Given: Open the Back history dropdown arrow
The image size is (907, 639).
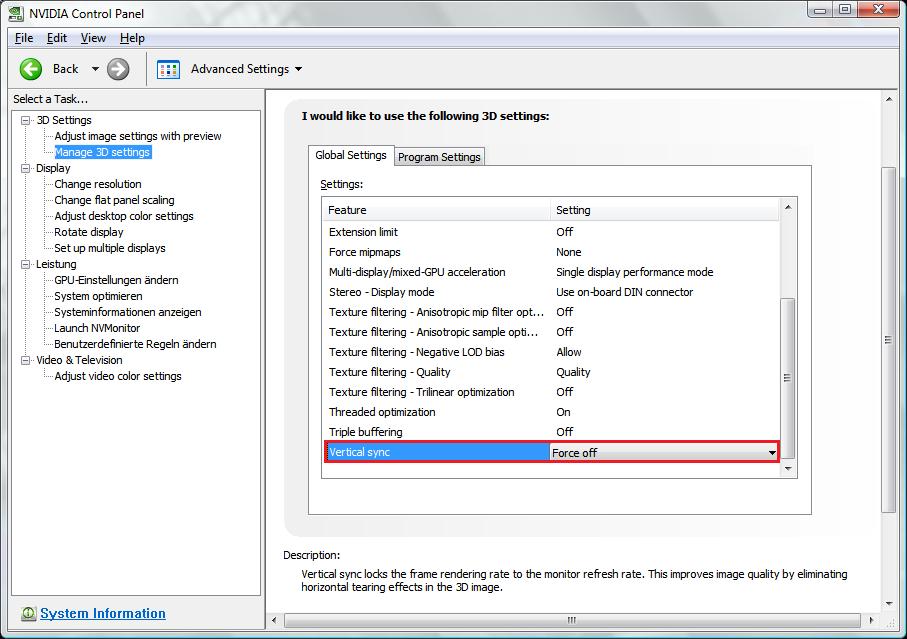Looking at the screenshot, I should pos(95,69).
